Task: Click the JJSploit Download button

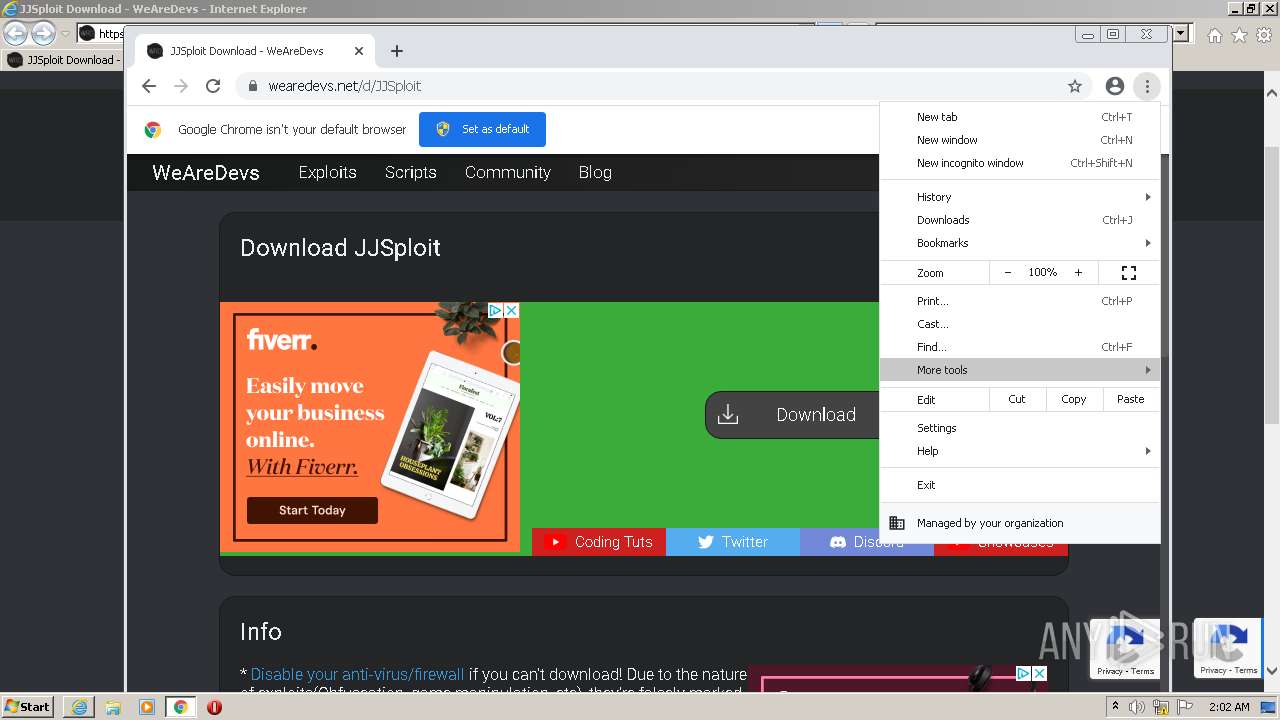Action: point(792,414)
